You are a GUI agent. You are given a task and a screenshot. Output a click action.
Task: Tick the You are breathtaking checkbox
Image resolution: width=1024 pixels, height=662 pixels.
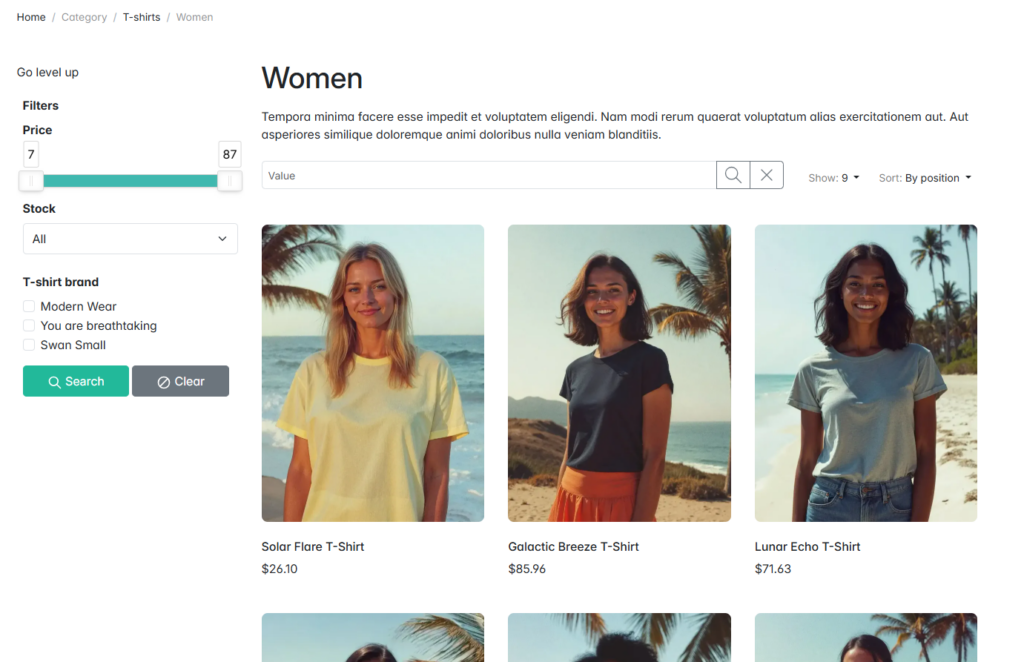29,326
